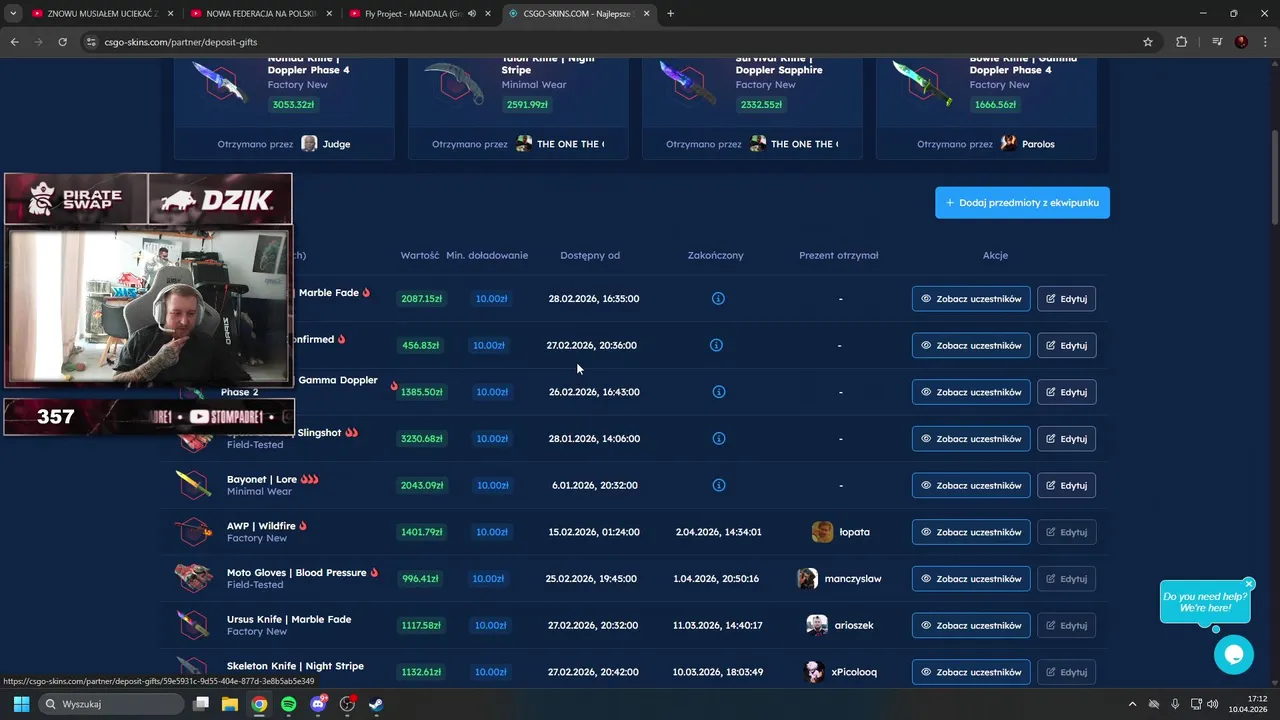The width and height of the screenshot is (1280, 720).
Task: Click manczyslaw user avatar
Action: (807, 578)
